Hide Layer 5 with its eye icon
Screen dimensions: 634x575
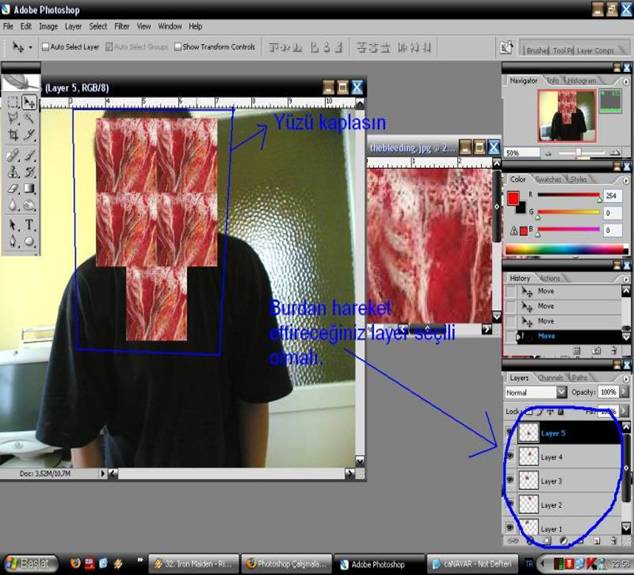pyautogui.click(x=510, y=432)
